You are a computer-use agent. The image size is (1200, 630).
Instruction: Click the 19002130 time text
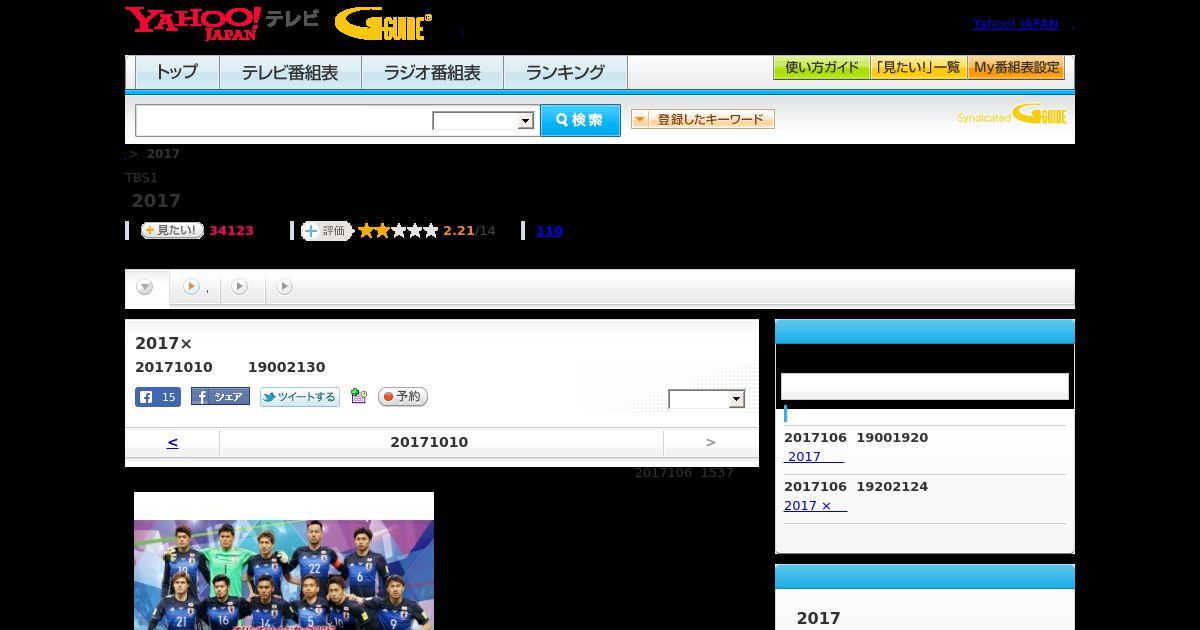pos(287,367)
